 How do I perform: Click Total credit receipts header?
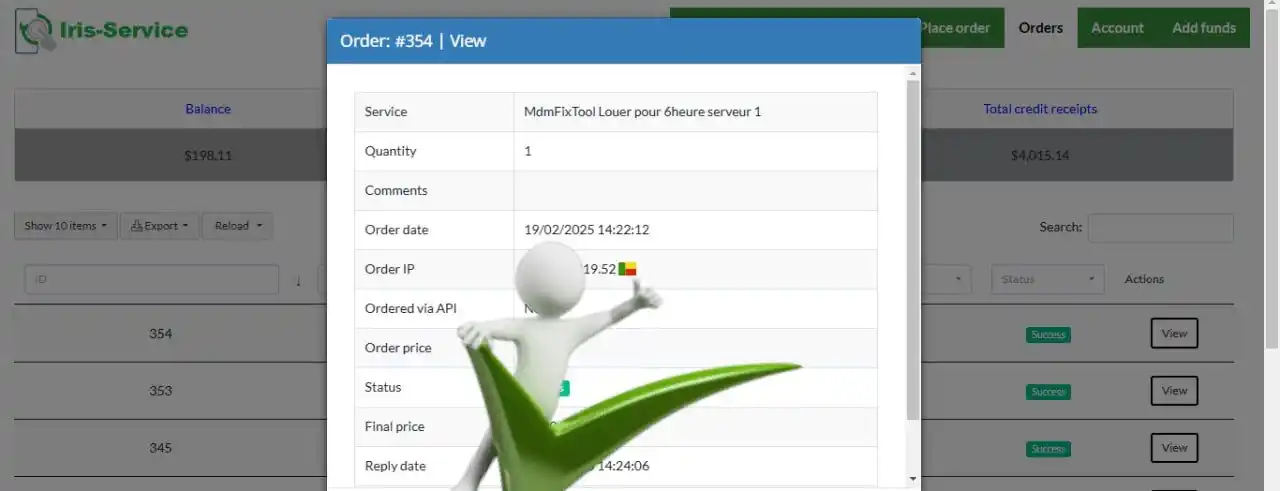1040,109
